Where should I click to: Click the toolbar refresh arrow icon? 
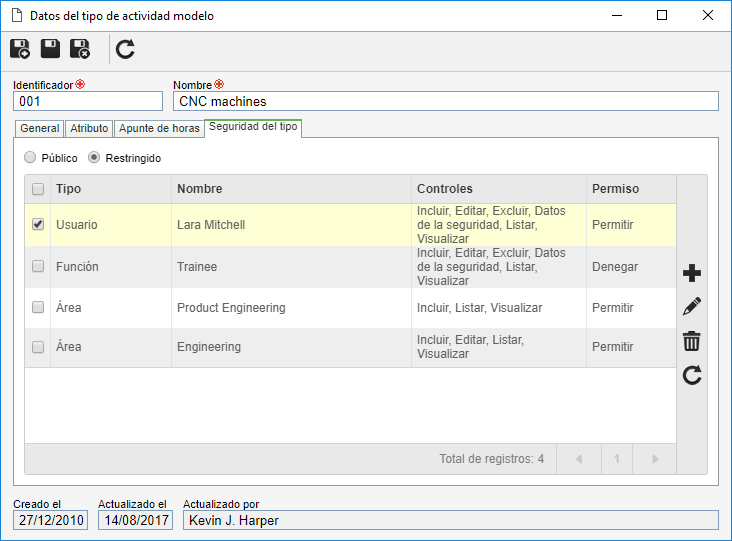(125, 49)
